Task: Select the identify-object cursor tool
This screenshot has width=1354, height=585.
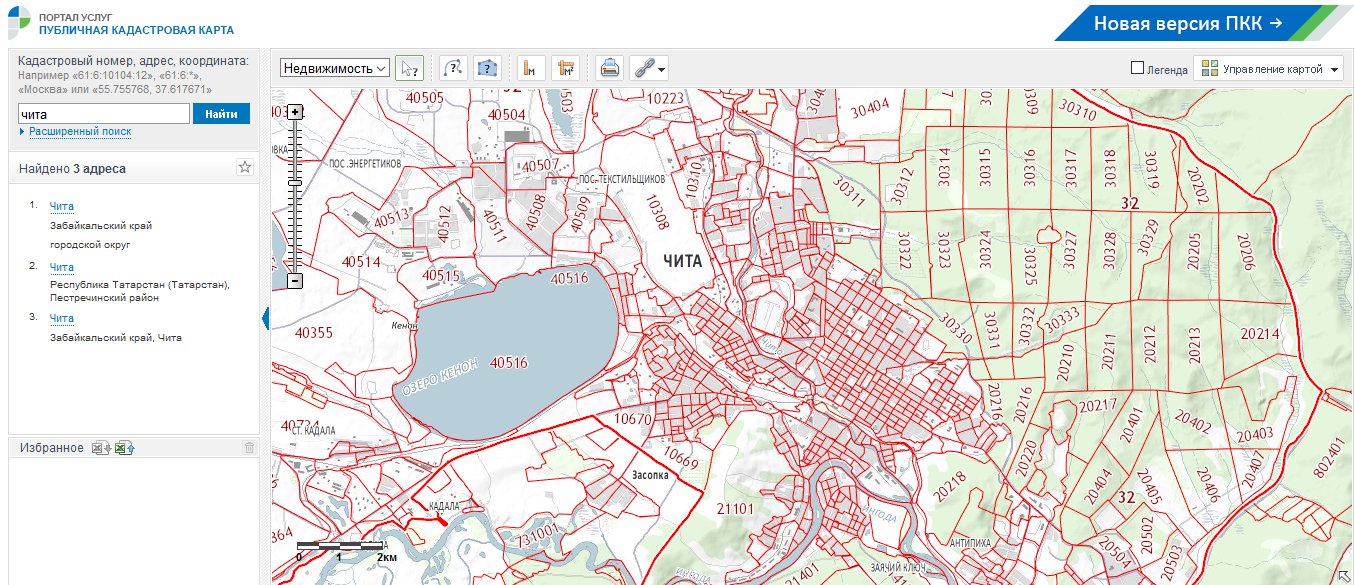Action: click(x=409, y=68)
